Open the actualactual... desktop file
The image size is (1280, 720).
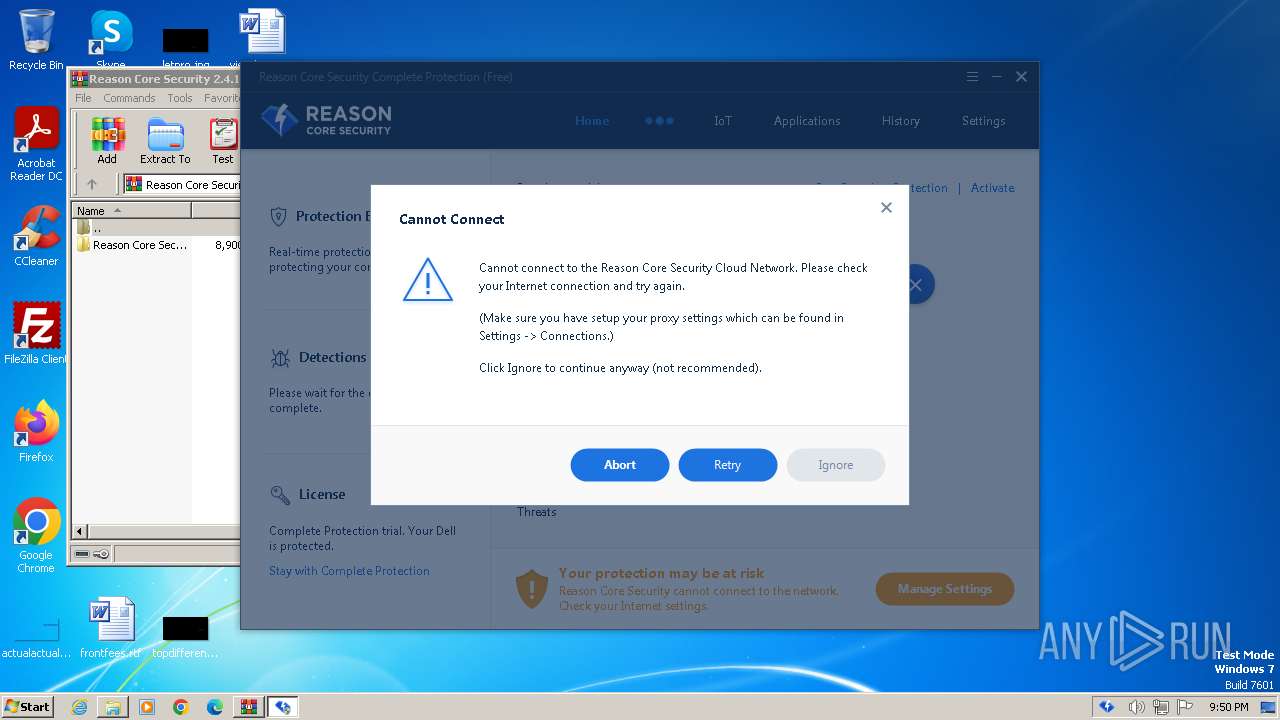[x=36, y=637]
